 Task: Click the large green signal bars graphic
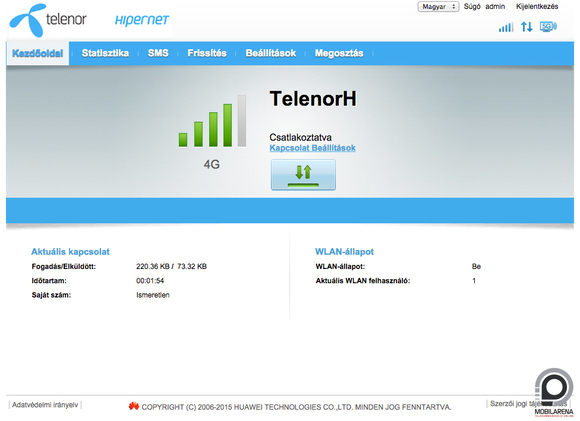pyautogui.click(x=212, y=121)
